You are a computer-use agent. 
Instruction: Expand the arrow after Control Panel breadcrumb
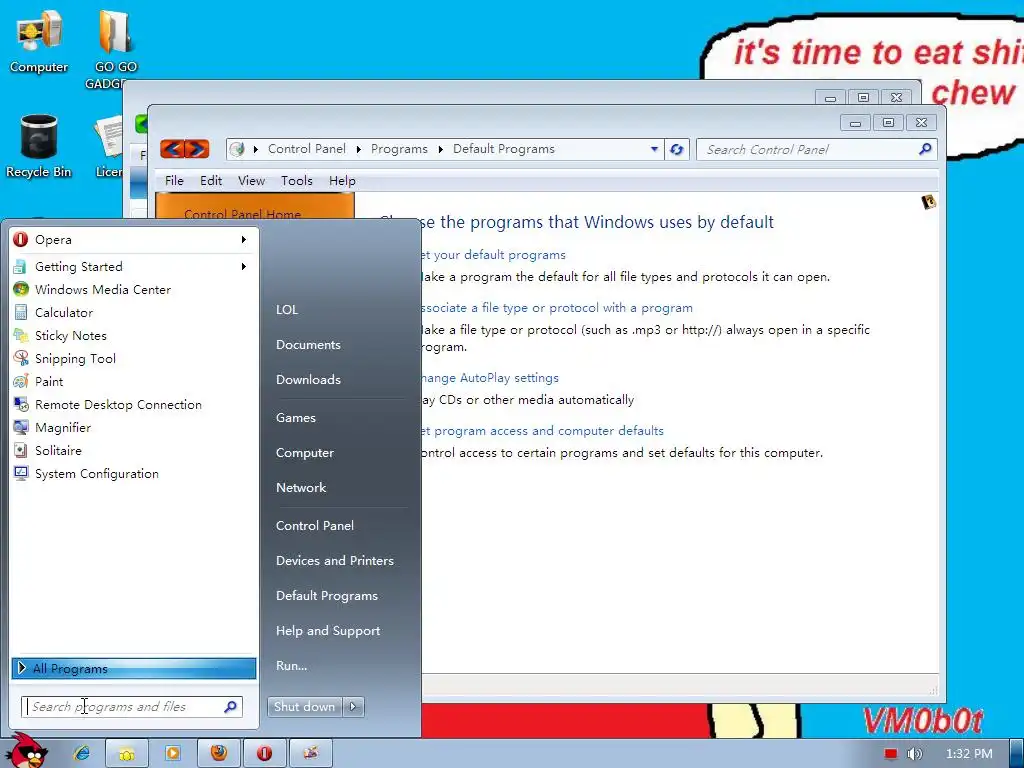359,150
